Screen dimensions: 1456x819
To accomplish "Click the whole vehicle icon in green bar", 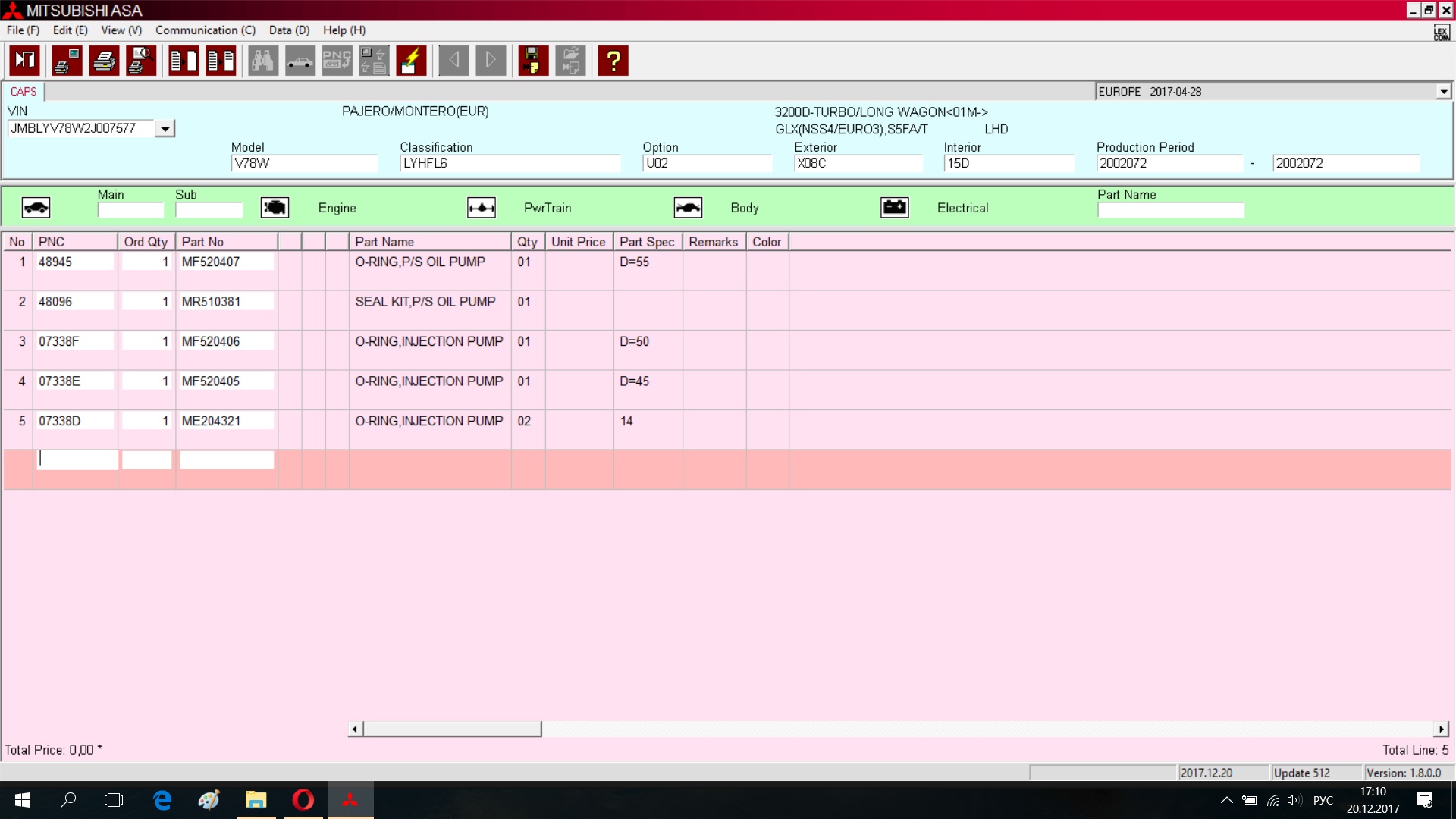I will tap(36, 208).
